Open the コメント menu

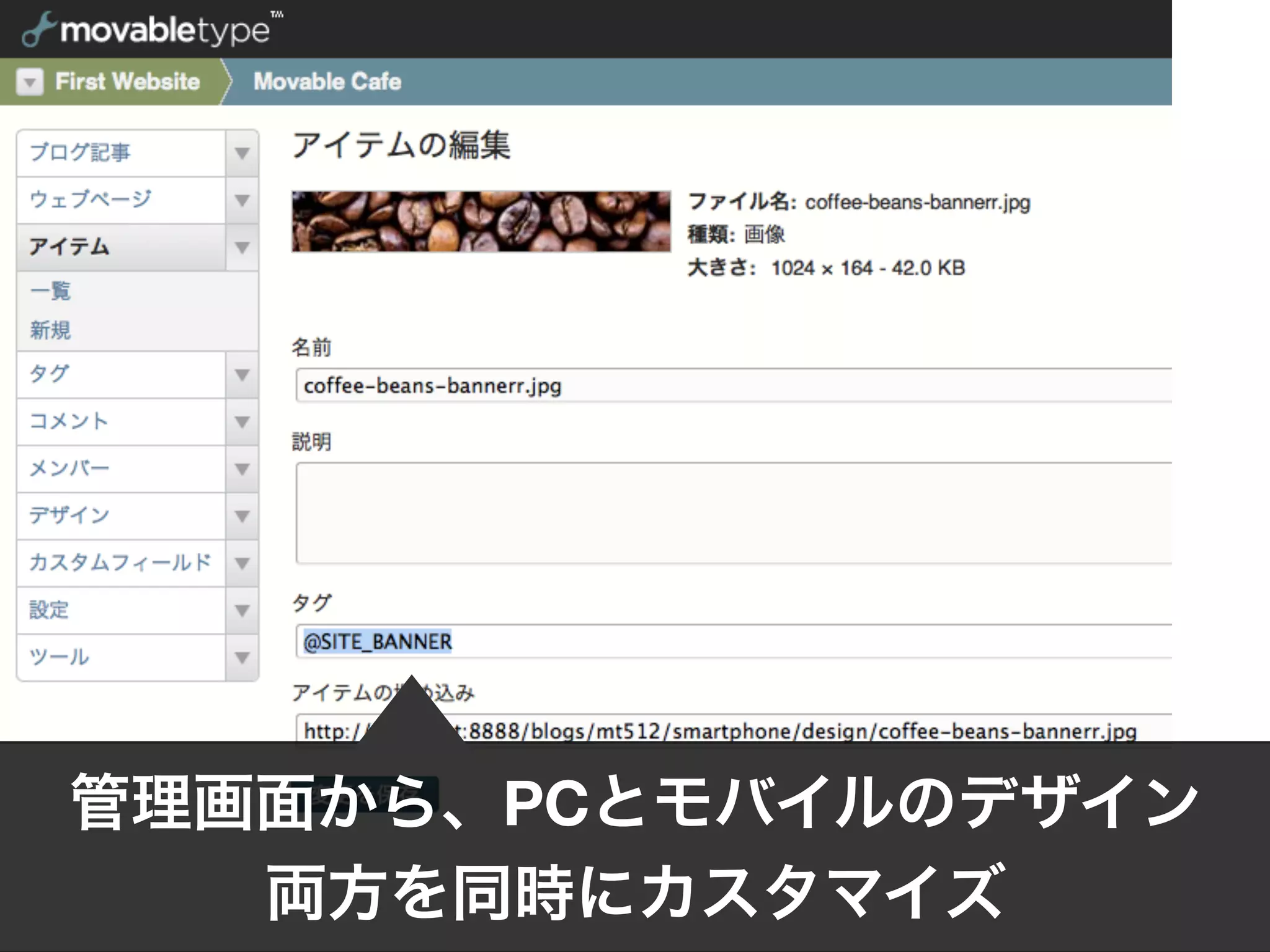pos(121,421)
